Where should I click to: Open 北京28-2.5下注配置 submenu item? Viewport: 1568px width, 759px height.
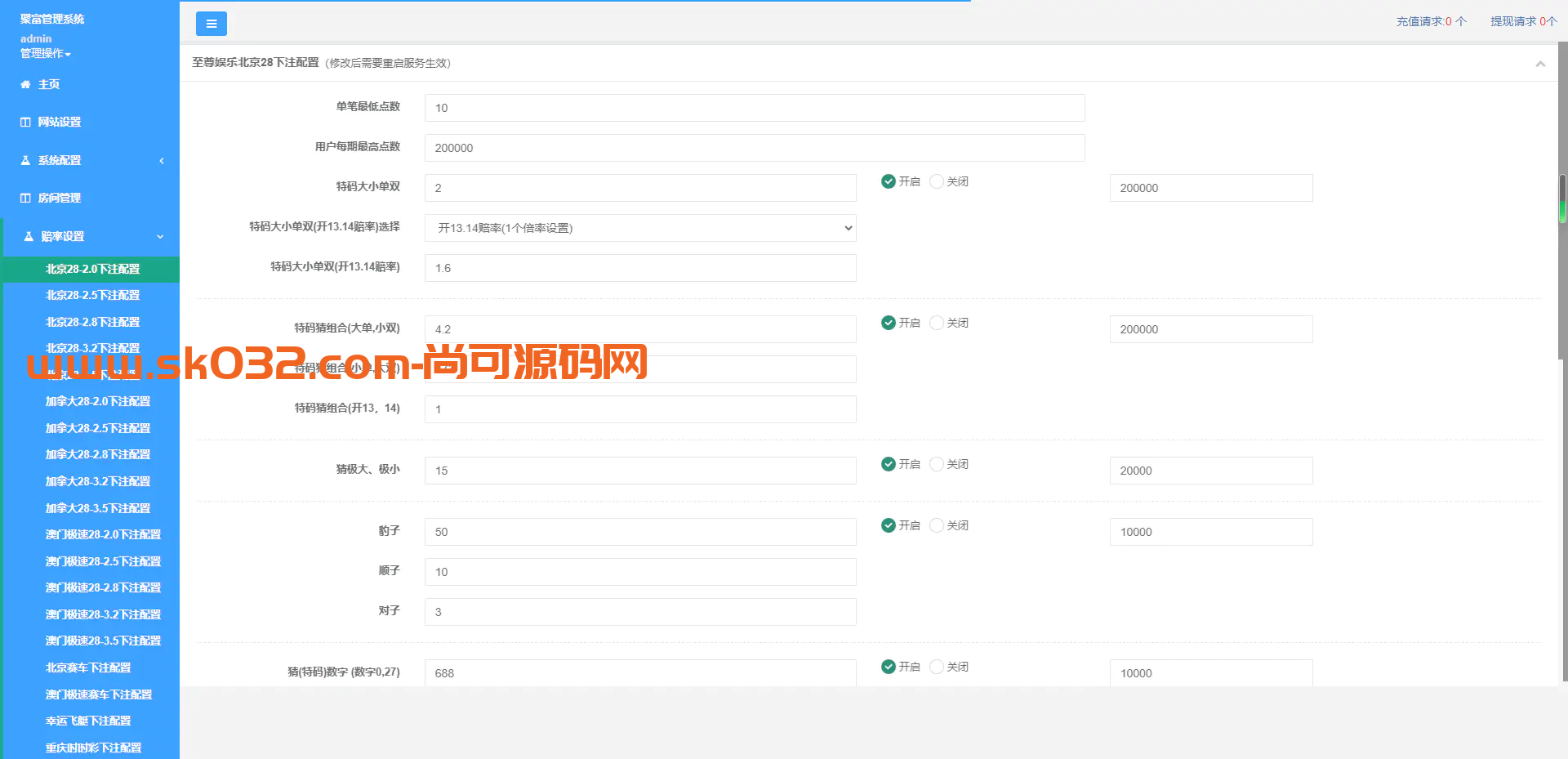click(91, 295)
